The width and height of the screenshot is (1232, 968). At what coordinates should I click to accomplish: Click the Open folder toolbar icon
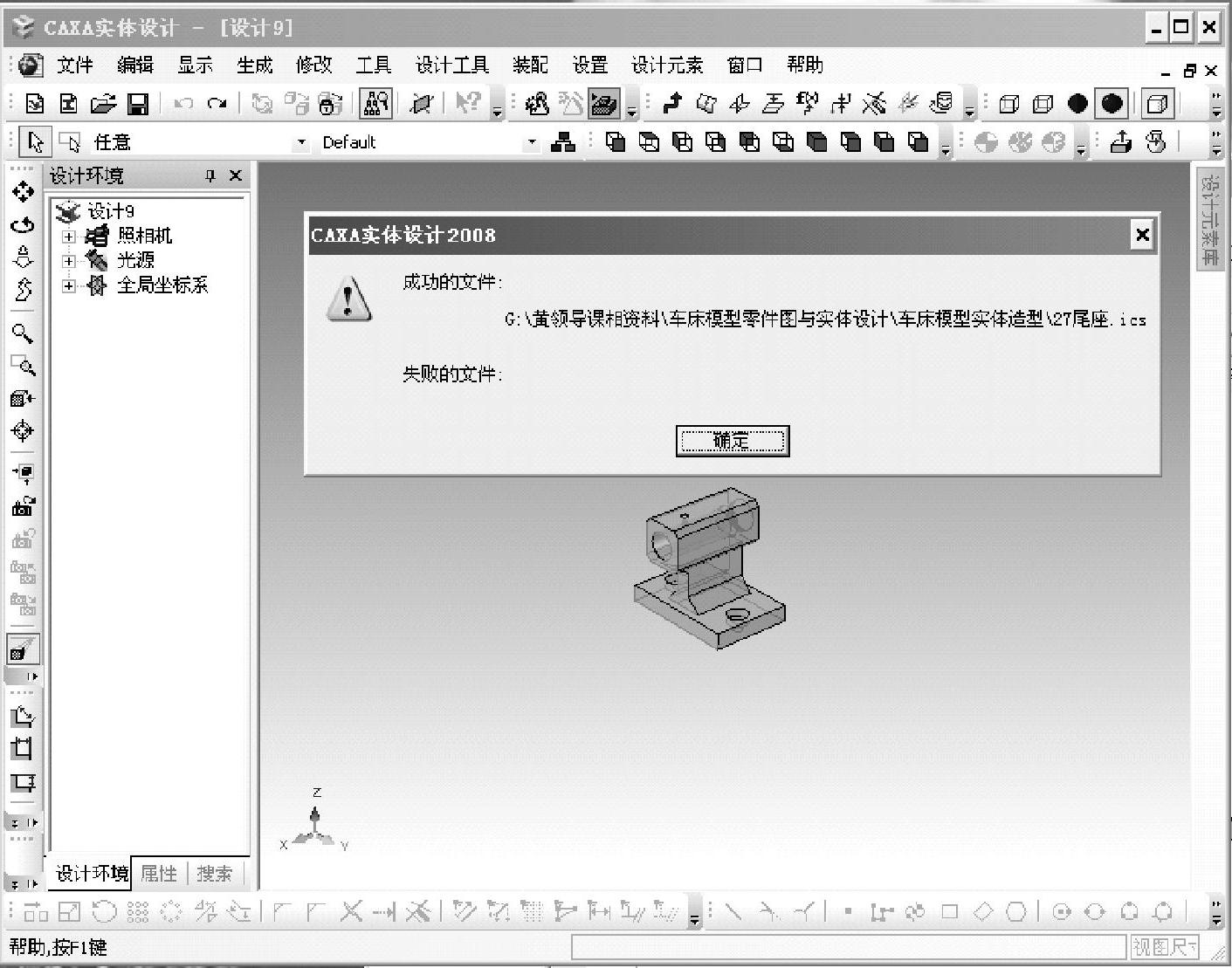103,104
